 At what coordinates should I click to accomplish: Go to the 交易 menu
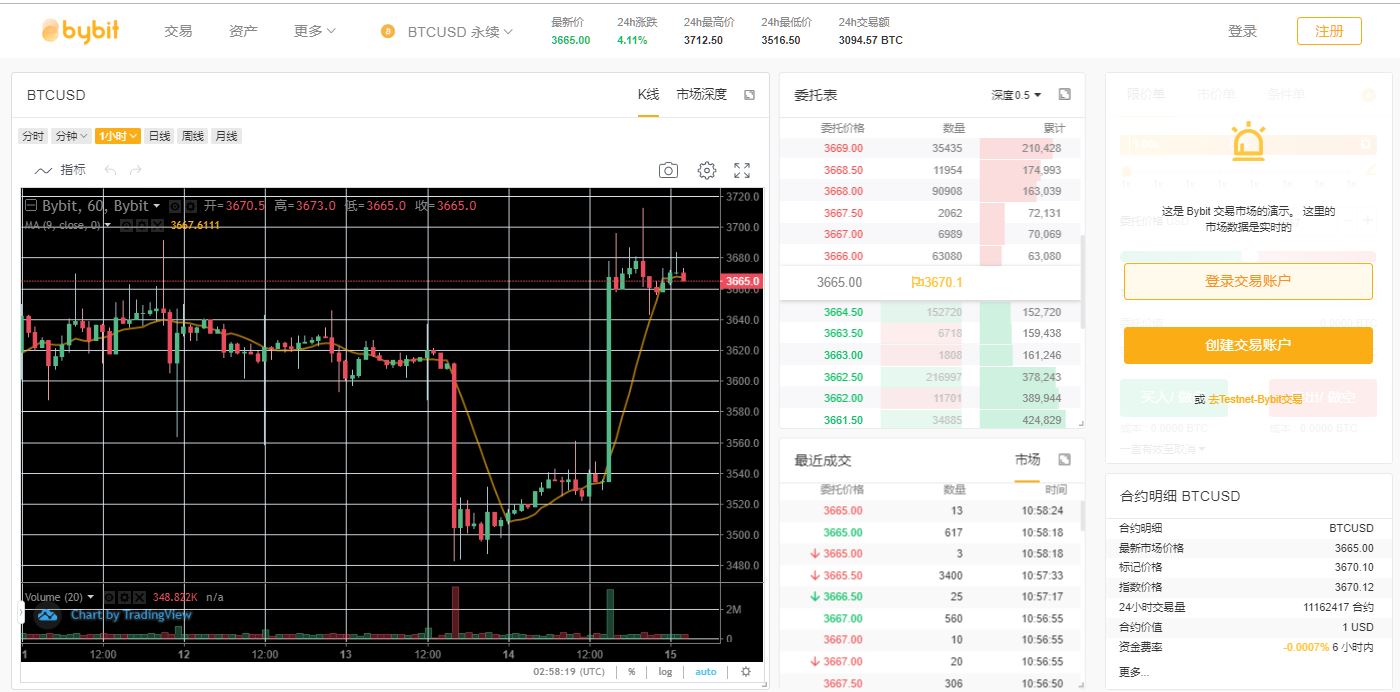tap(178, 31)
